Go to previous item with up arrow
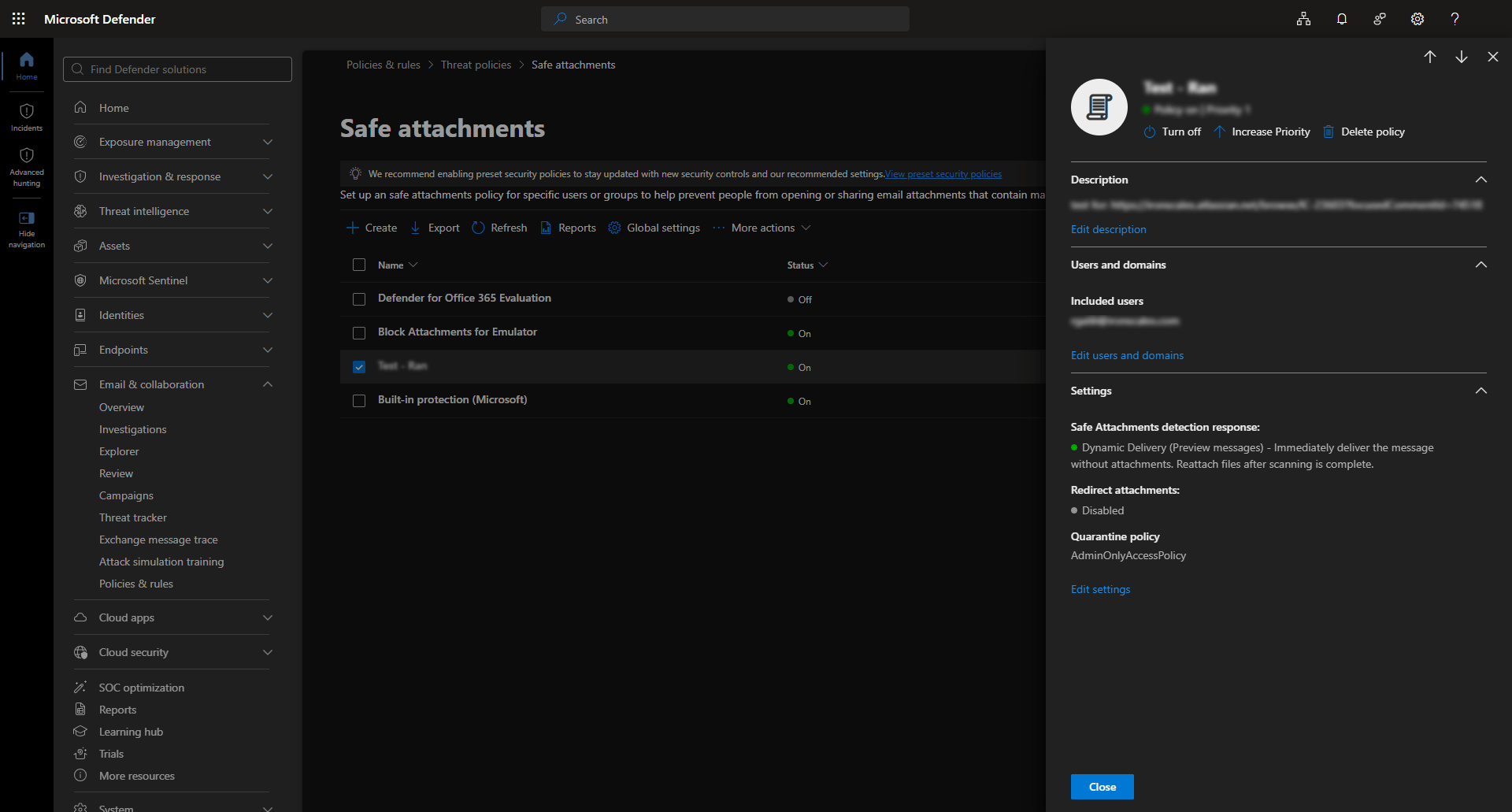Screen dimensions: 1512x812 (x=1430, y=57)
